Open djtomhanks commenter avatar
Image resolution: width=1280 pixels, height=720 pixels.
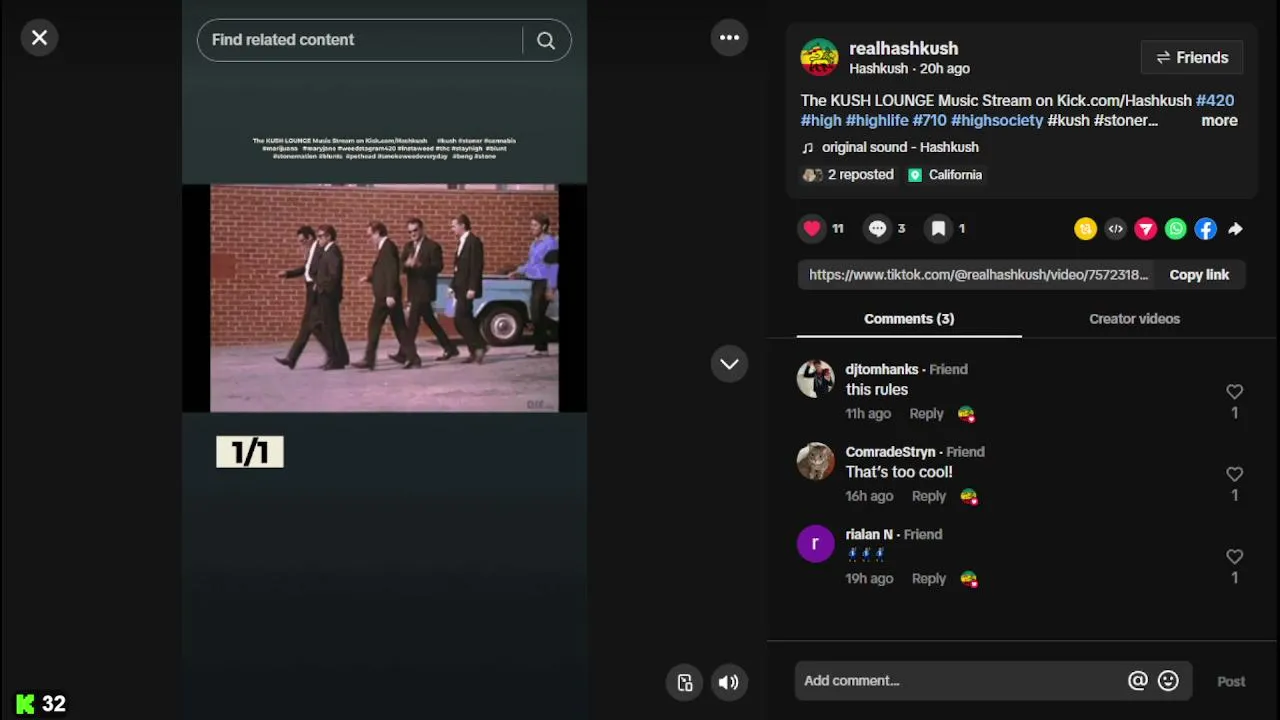pyautogui.click(x=815, y=379)
